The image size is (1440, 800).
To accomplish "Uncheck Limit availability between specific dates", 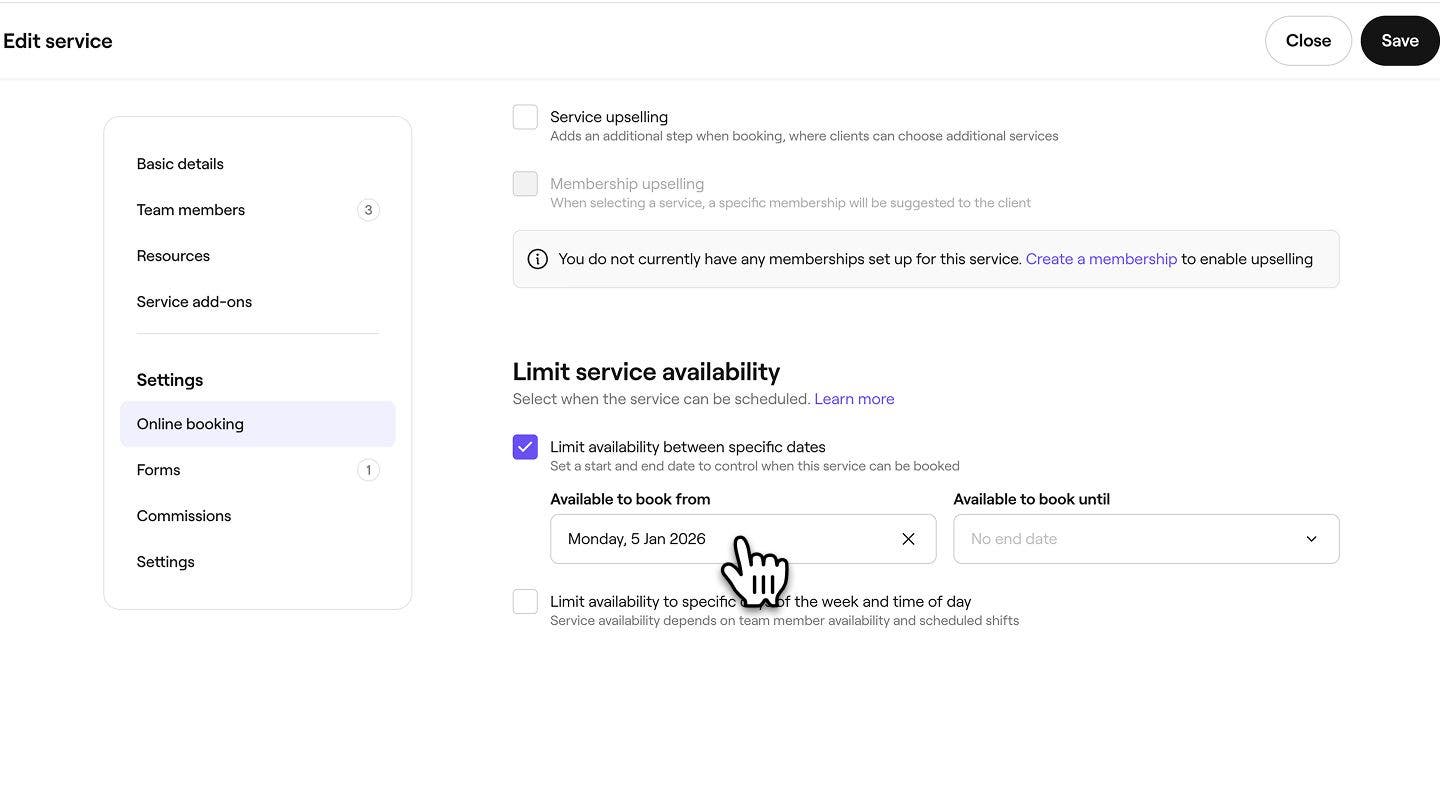I will tap(525, 447).
